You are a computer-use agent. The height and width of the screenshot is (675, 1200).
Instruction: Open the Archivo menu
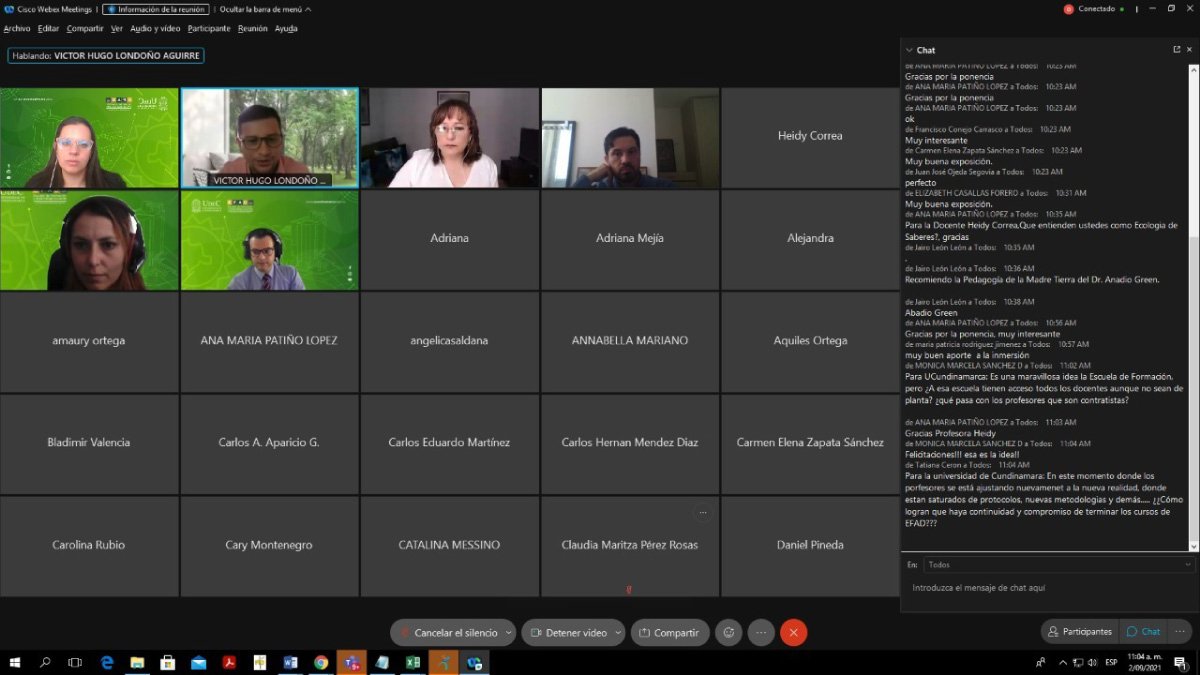pyautogui.click(x=17, y=28)
